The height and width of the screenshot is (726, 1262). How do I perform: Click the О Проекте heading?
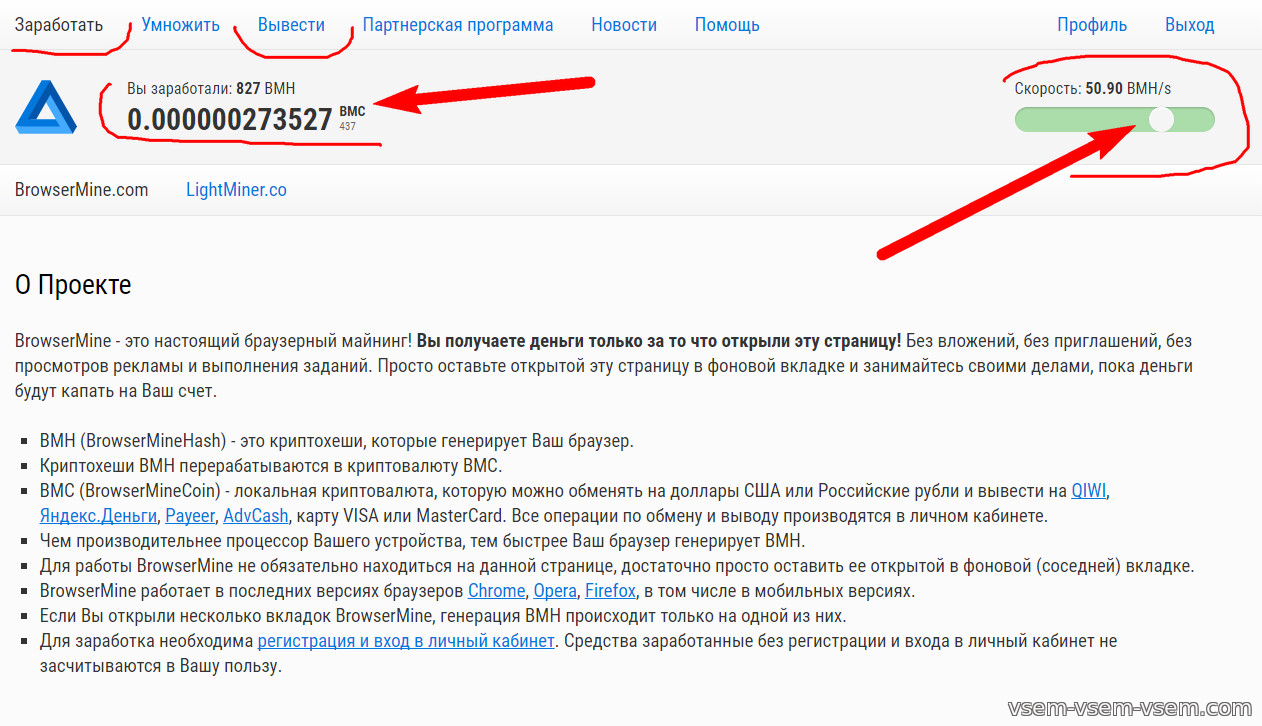pos(73,285)
